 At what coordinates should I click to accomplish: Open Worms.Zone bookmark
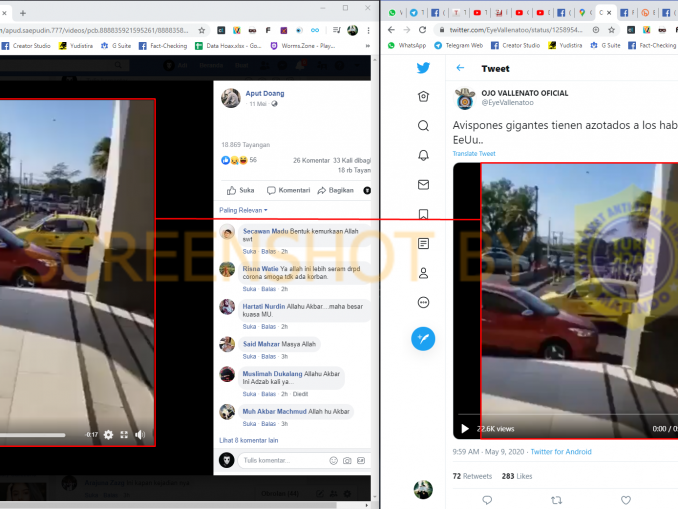(303, 46)
